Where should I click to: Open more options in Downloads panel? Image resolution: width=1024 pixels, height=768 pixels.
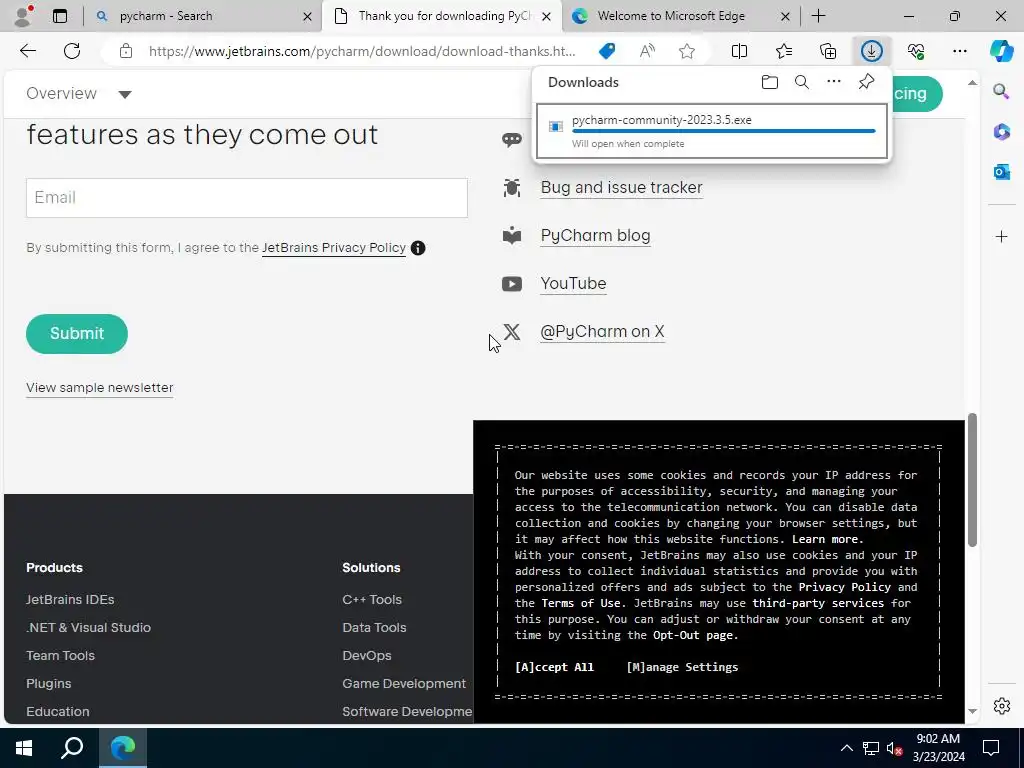[833, 82]
